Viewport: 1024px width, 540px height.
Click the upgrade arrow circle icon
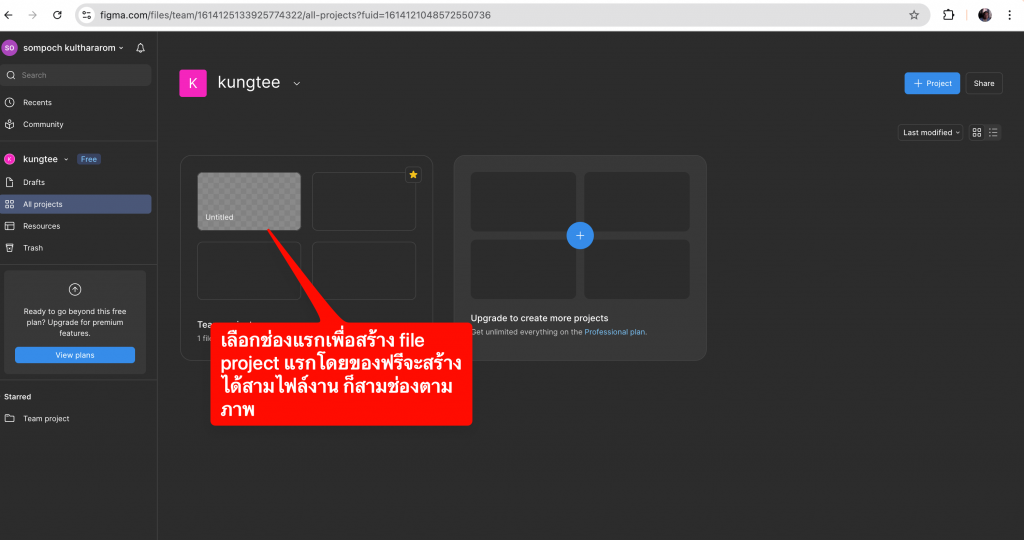pos(75,290)
